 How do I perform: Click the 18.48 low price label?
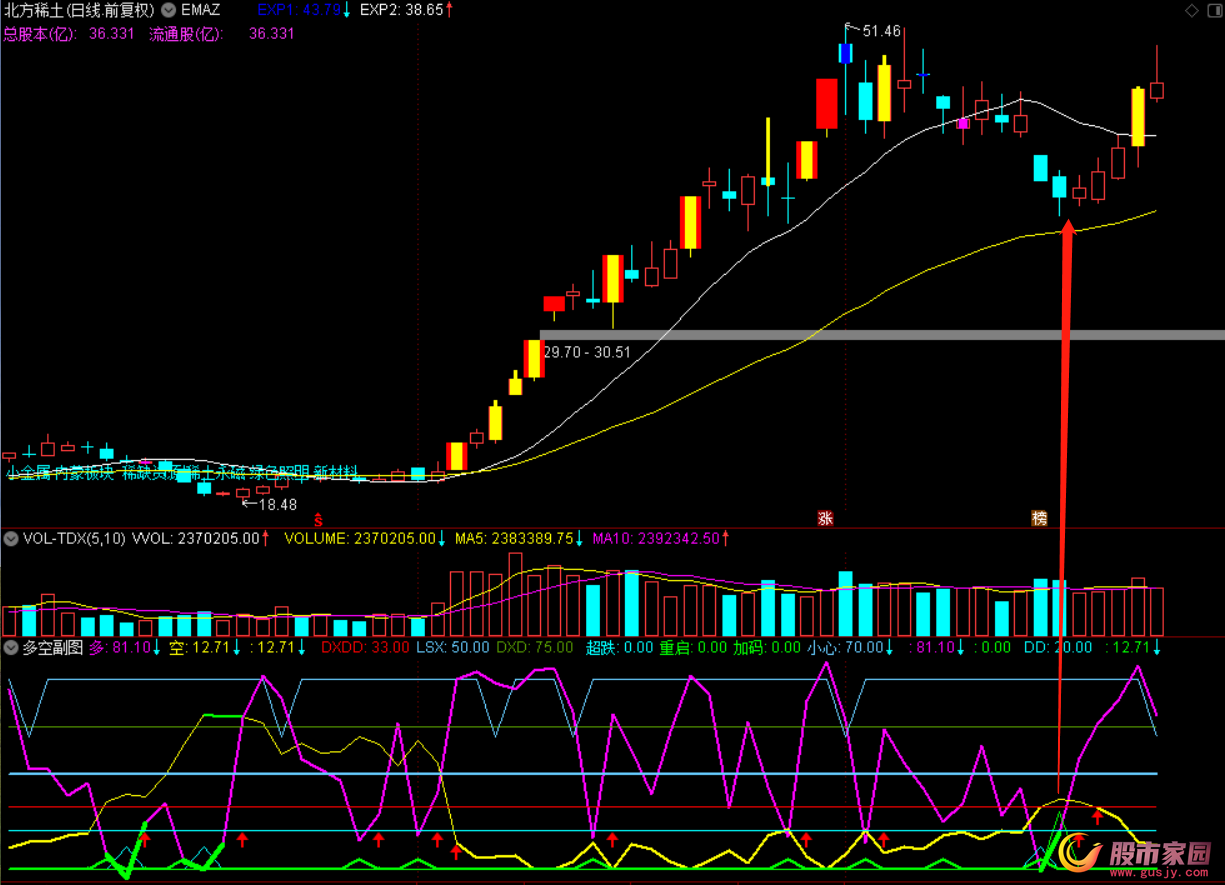click(x=277, y=504)
